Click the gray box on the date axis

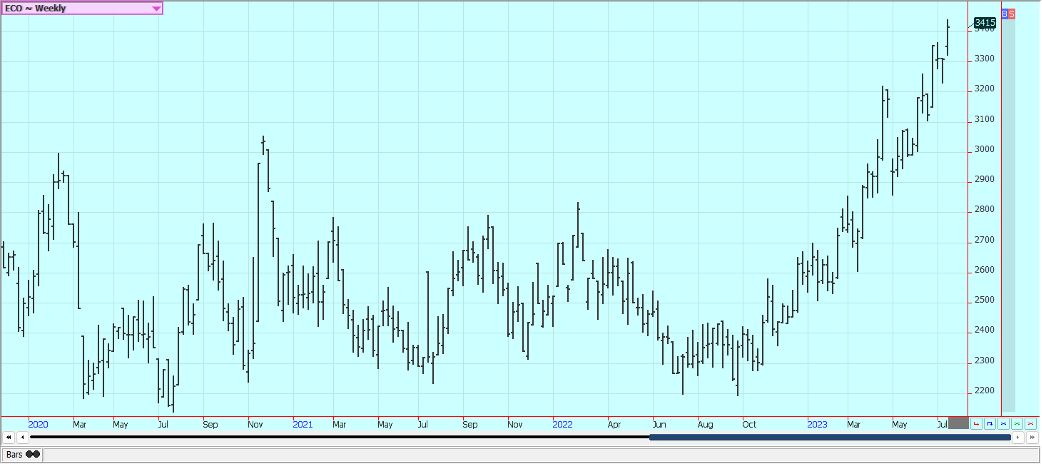pos(958,424)
